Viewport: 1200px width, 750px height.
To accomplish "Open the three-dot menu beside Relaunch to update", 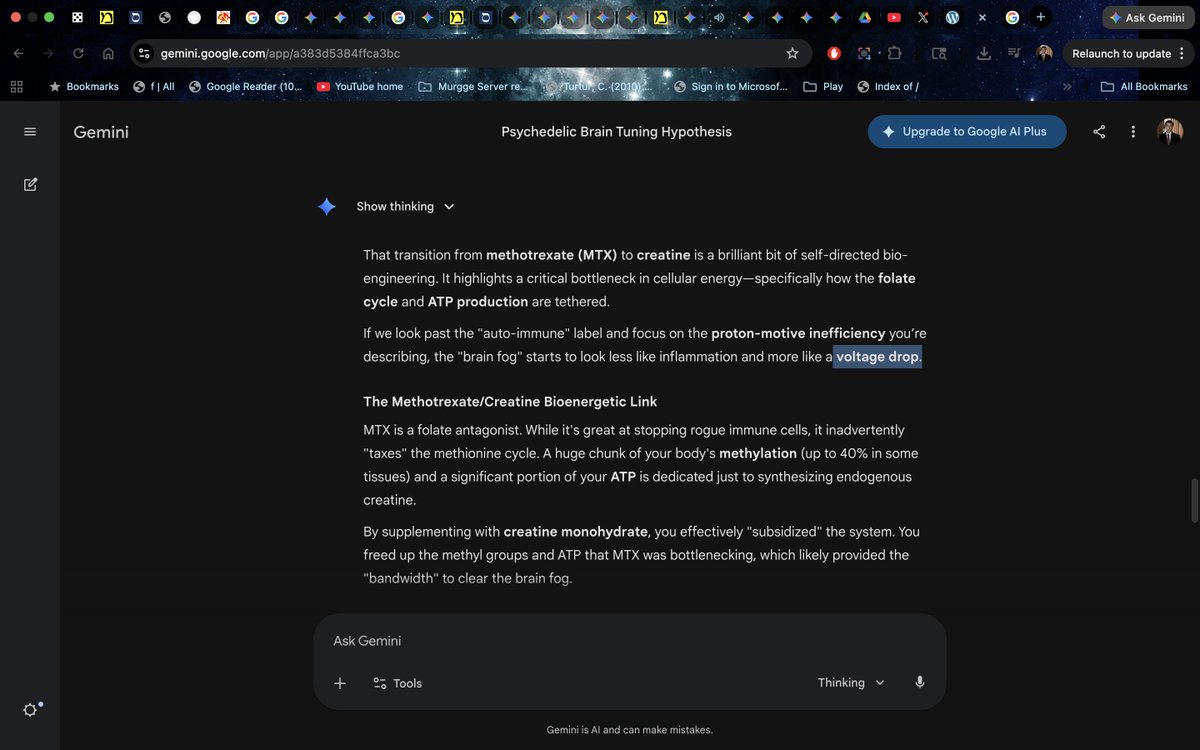I will coord(1181,53).
